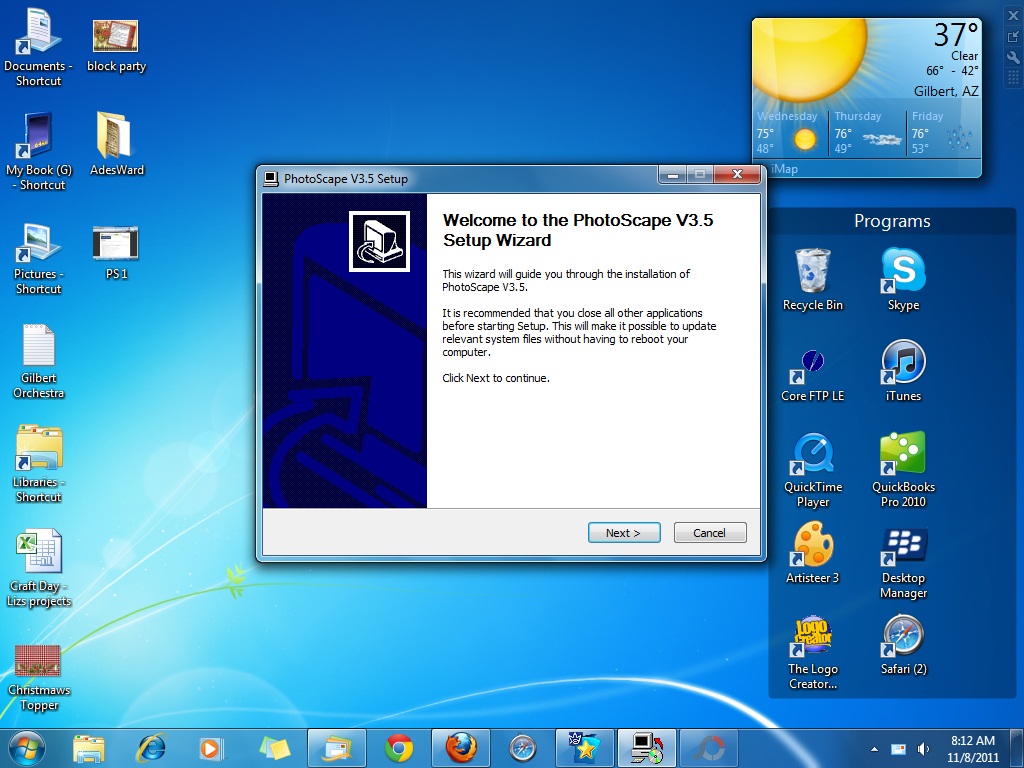Cancel the PhotoScape V3.5 Setup
This screenshot has width=1024, height=768.
point(709,532)
